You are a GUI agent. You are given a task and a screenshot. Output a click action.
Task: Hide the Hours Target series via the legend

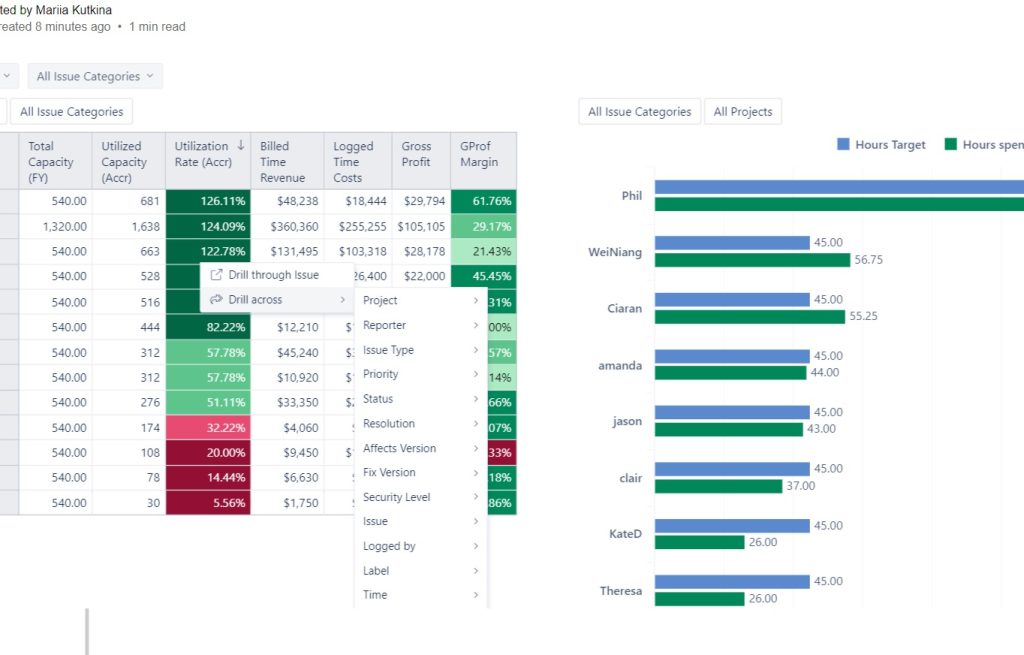(880, 144)
